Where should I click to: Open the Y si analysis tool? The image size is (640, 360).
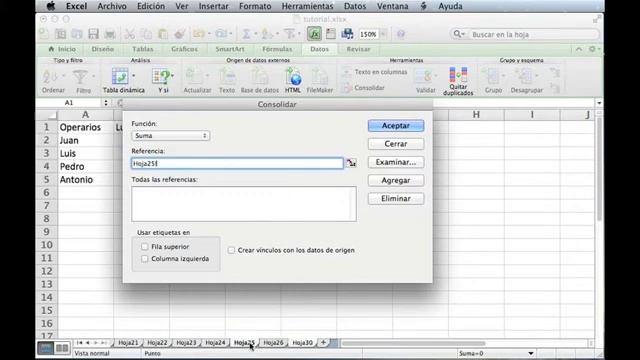(161, 76)
